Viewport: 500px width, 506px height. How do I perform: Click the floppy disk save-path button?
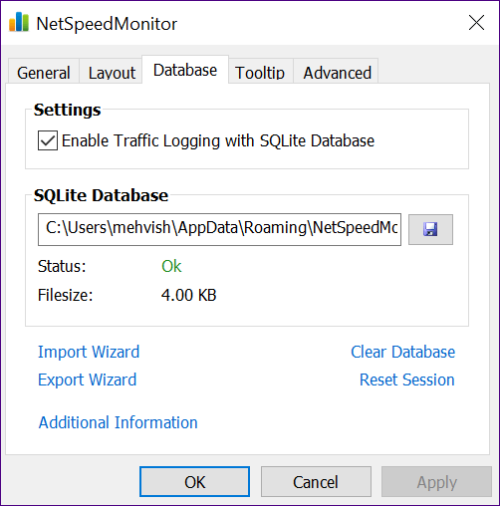[x=430, y=229]
